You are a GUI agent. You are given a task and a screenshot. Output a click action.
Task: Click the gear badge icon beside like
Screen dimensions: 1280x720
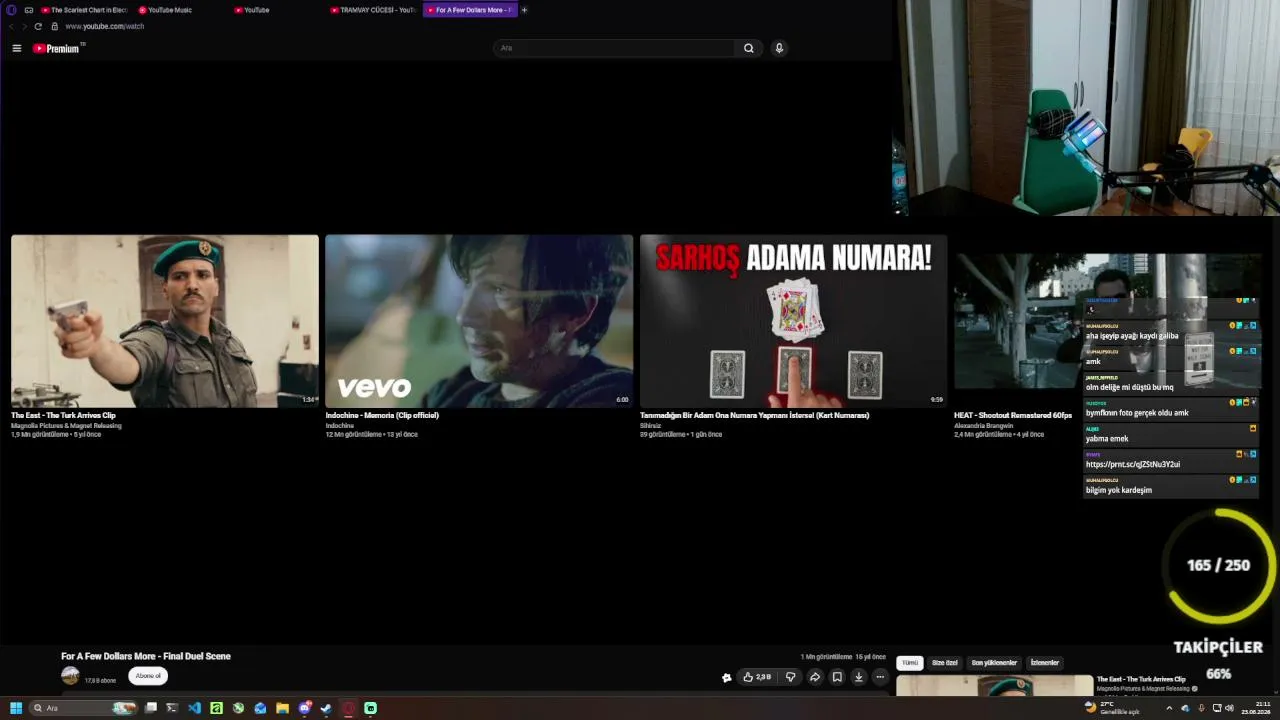(727, 677)
